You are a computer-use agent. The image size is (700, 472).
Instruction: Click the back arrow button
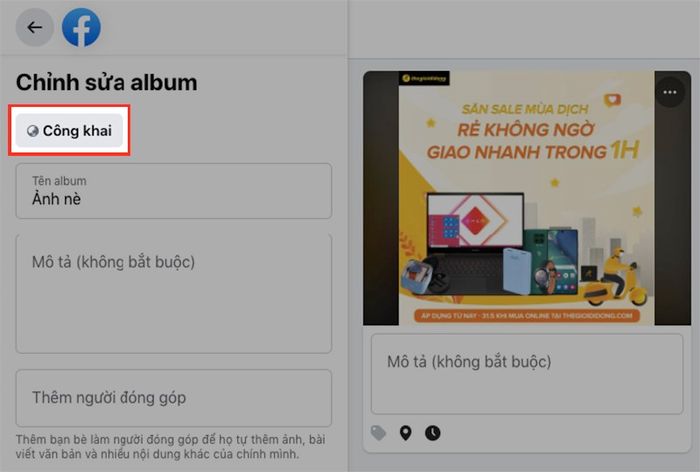[35, 27]
